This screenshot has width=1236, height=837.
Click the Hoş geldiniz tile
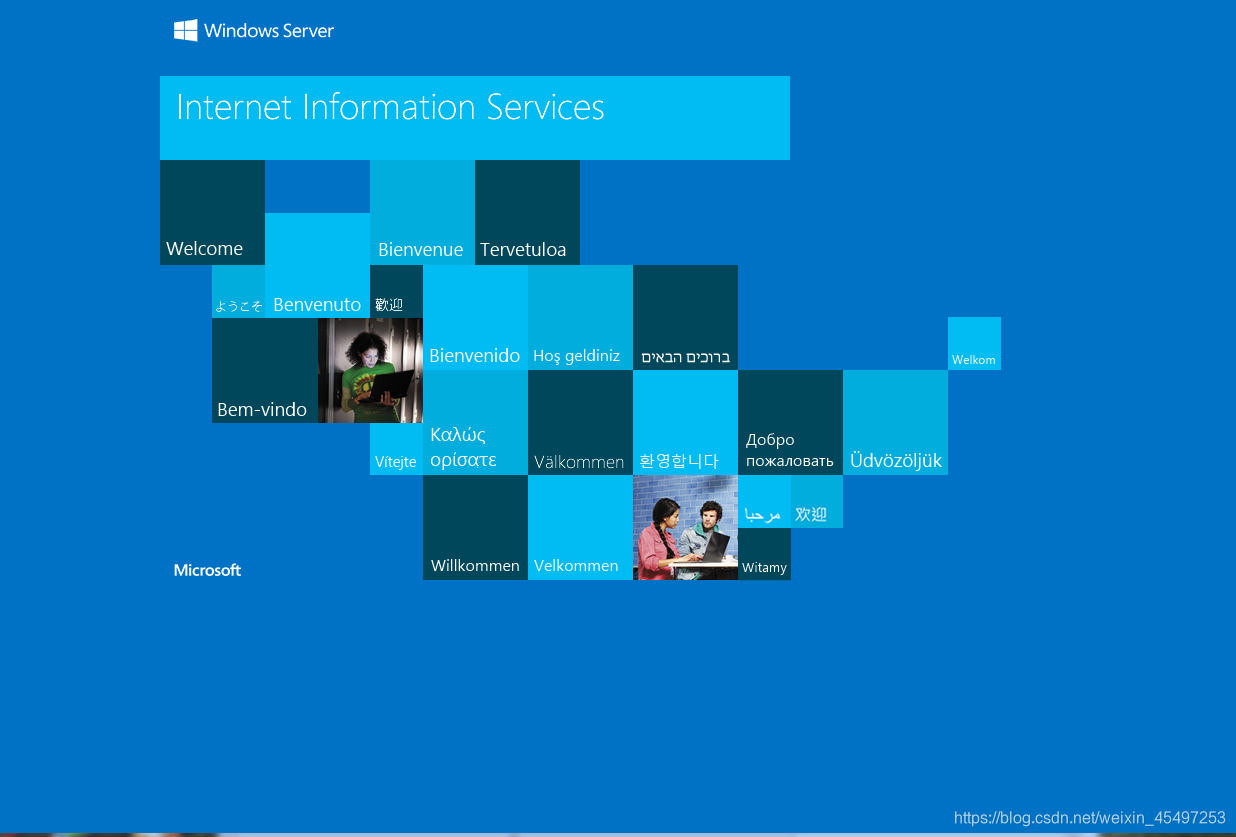[580, 317]
